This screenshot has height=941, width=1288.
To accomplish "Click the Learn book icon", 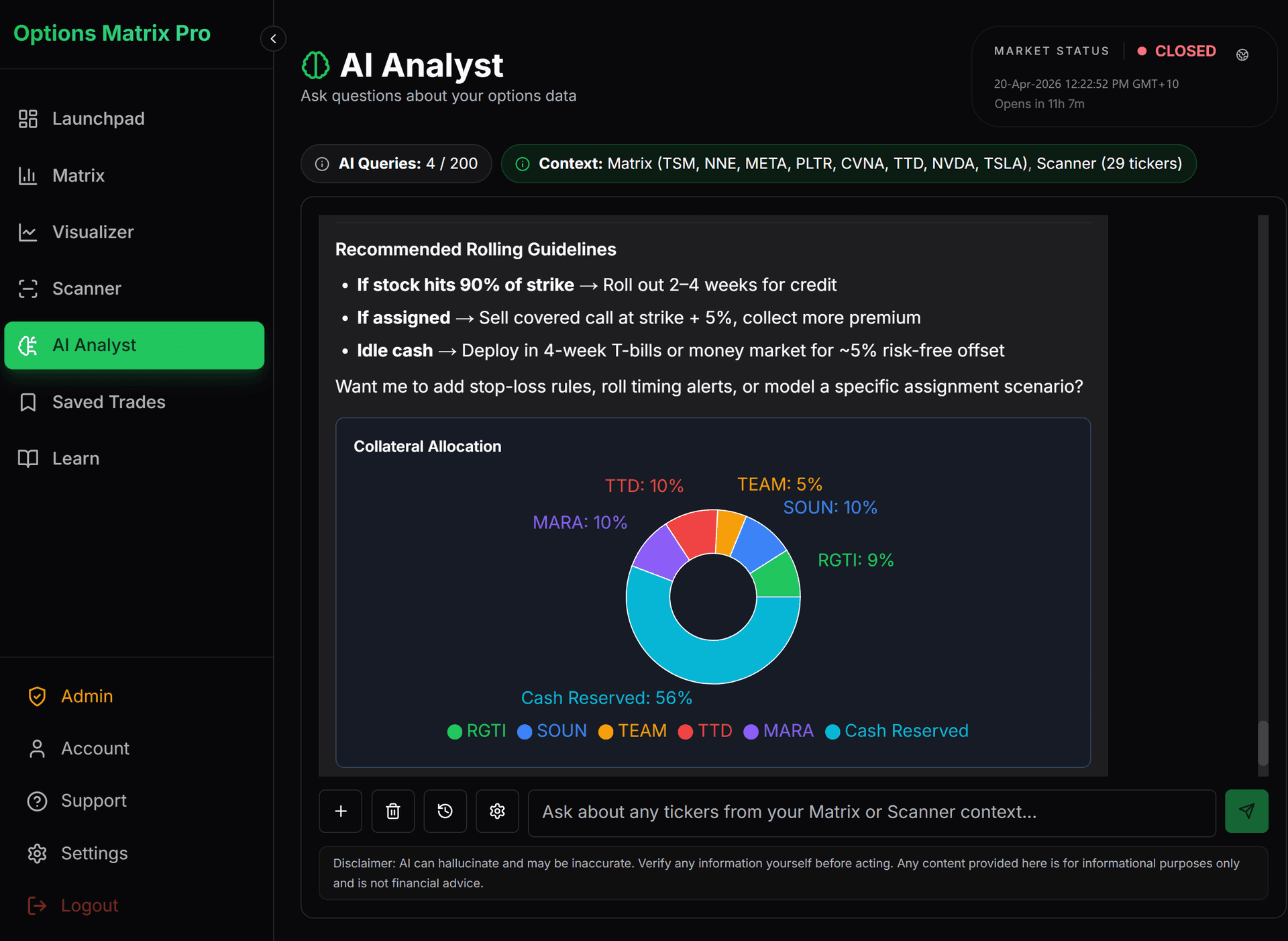I will [x=28, y=458].
